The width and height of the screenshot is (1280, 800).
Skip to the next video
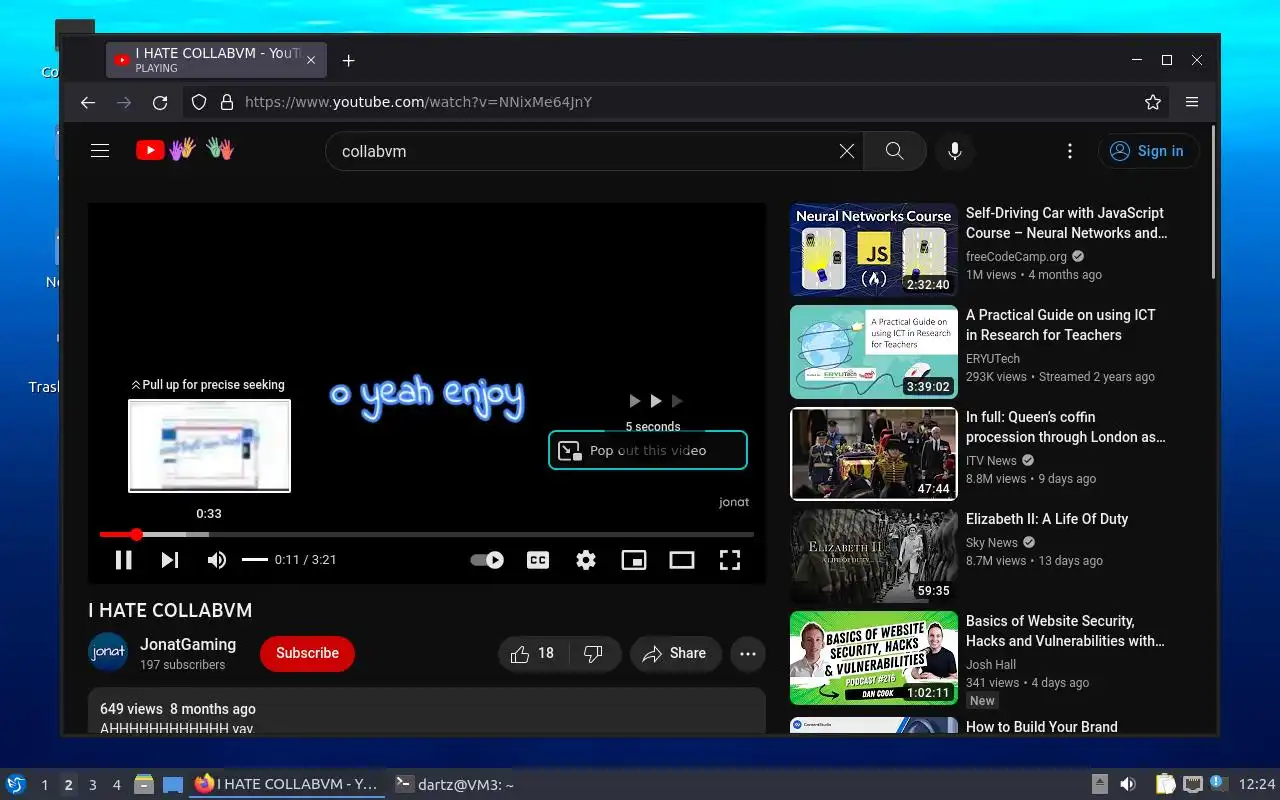point(170,560)
